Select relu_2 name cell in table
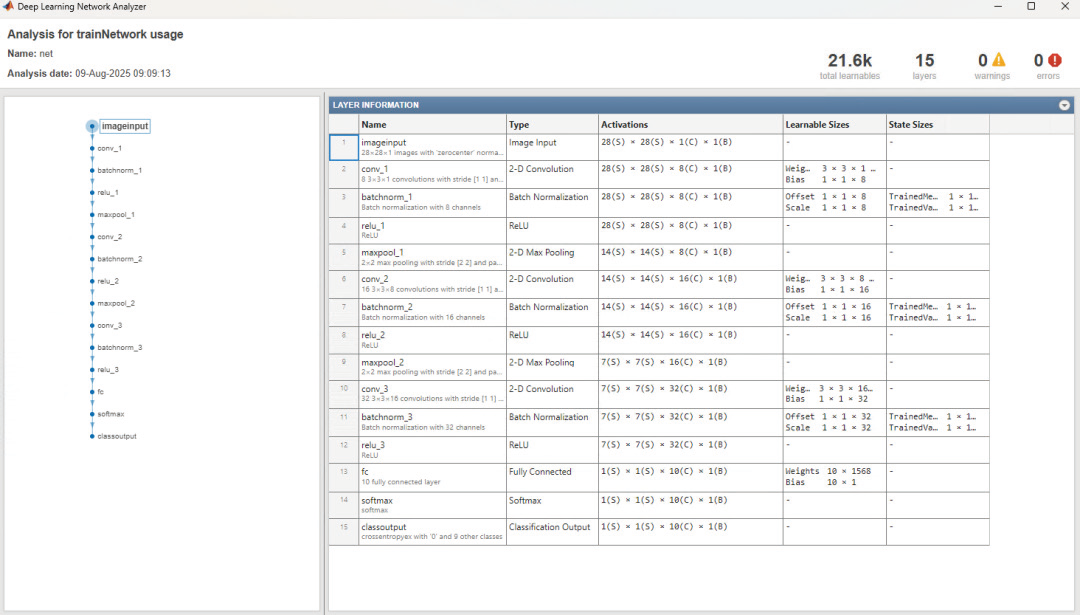Image resolution: width=1080 pixels, height=615 pixels. 433,340
